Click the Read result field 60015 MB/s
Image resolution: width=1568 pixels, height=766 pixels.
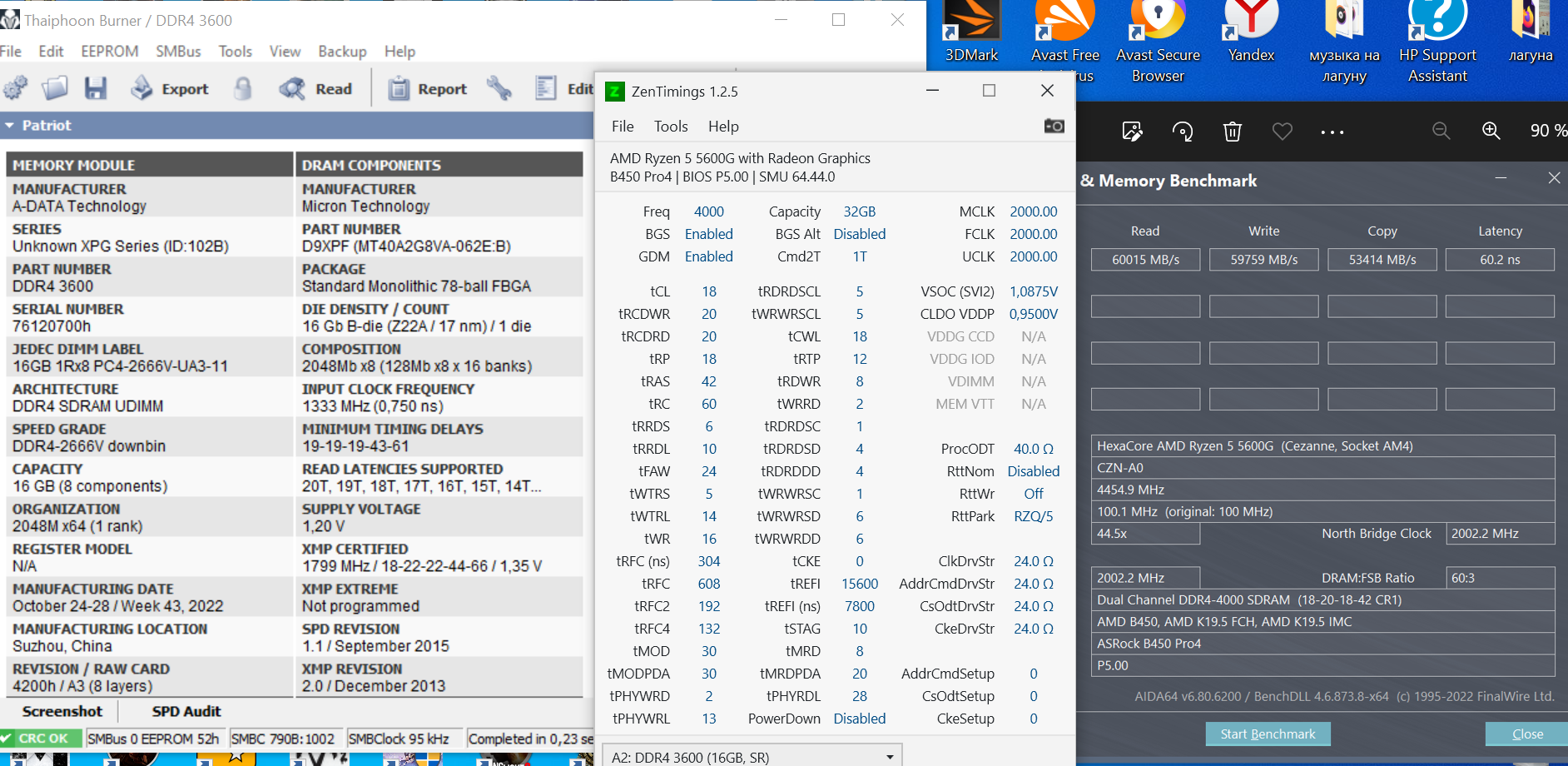pos(1146,260)
